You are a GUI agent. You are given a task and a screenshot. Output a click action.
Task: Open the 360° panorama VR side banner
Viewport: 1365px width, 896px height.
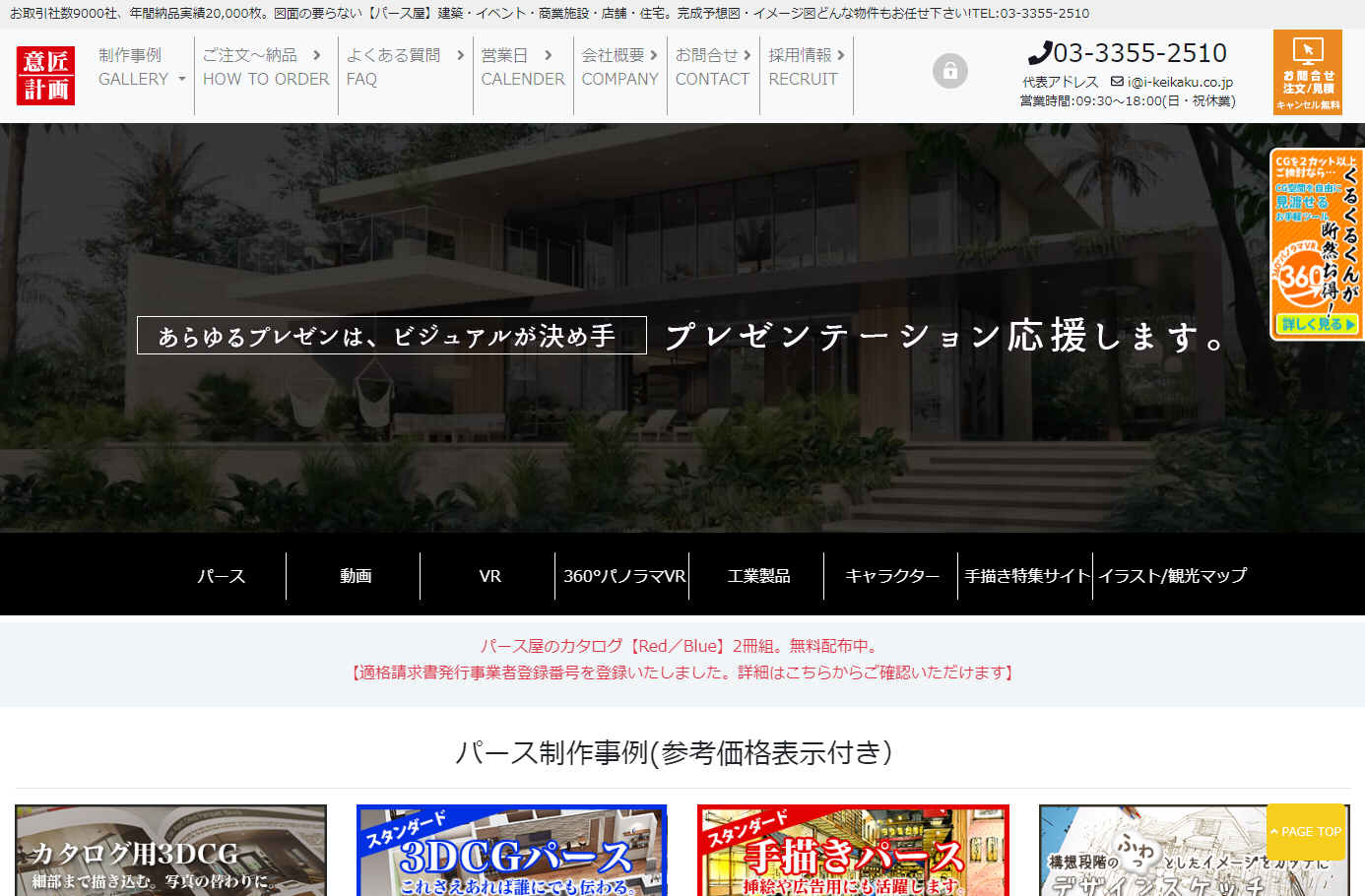[x=1317, y=244]
